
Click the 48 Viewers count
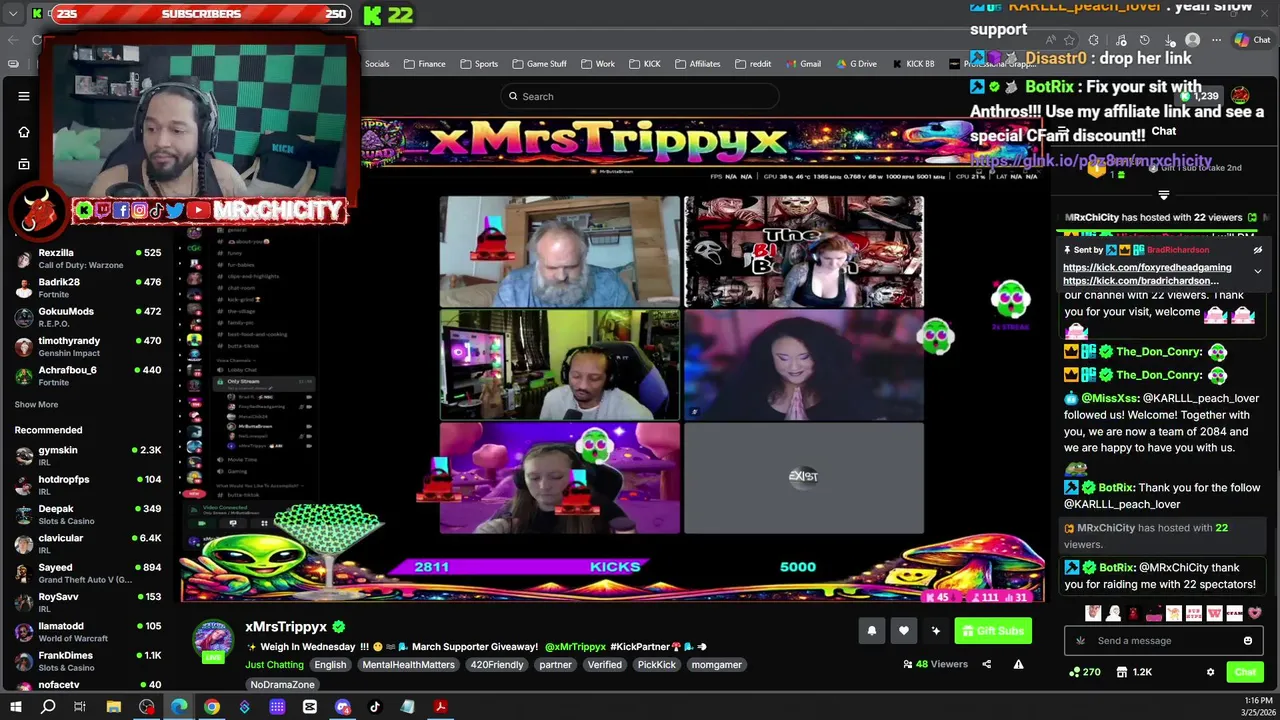click(935, 664)
